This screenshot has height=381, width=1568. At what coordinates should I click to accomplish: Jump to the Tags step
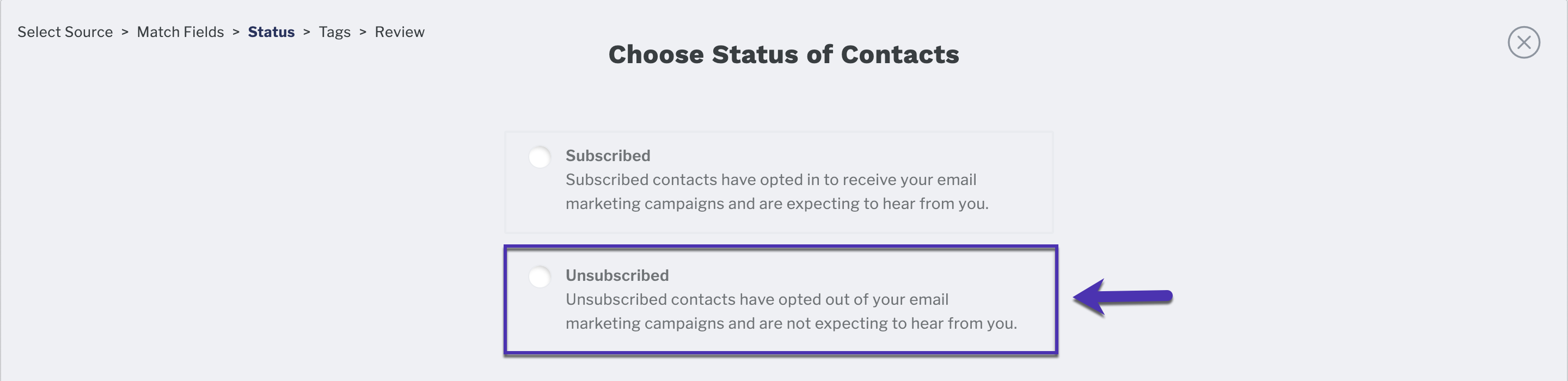tap(334, 32)
